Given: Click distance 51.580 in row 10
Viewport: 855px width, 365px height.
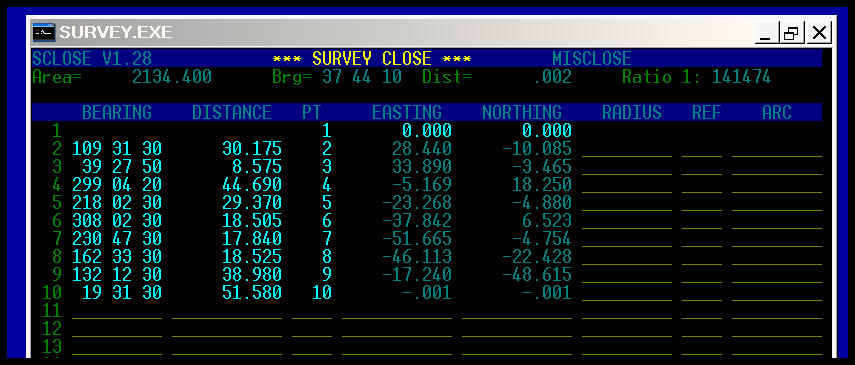Looking at the screenshot, I should (x=252, y=292).
